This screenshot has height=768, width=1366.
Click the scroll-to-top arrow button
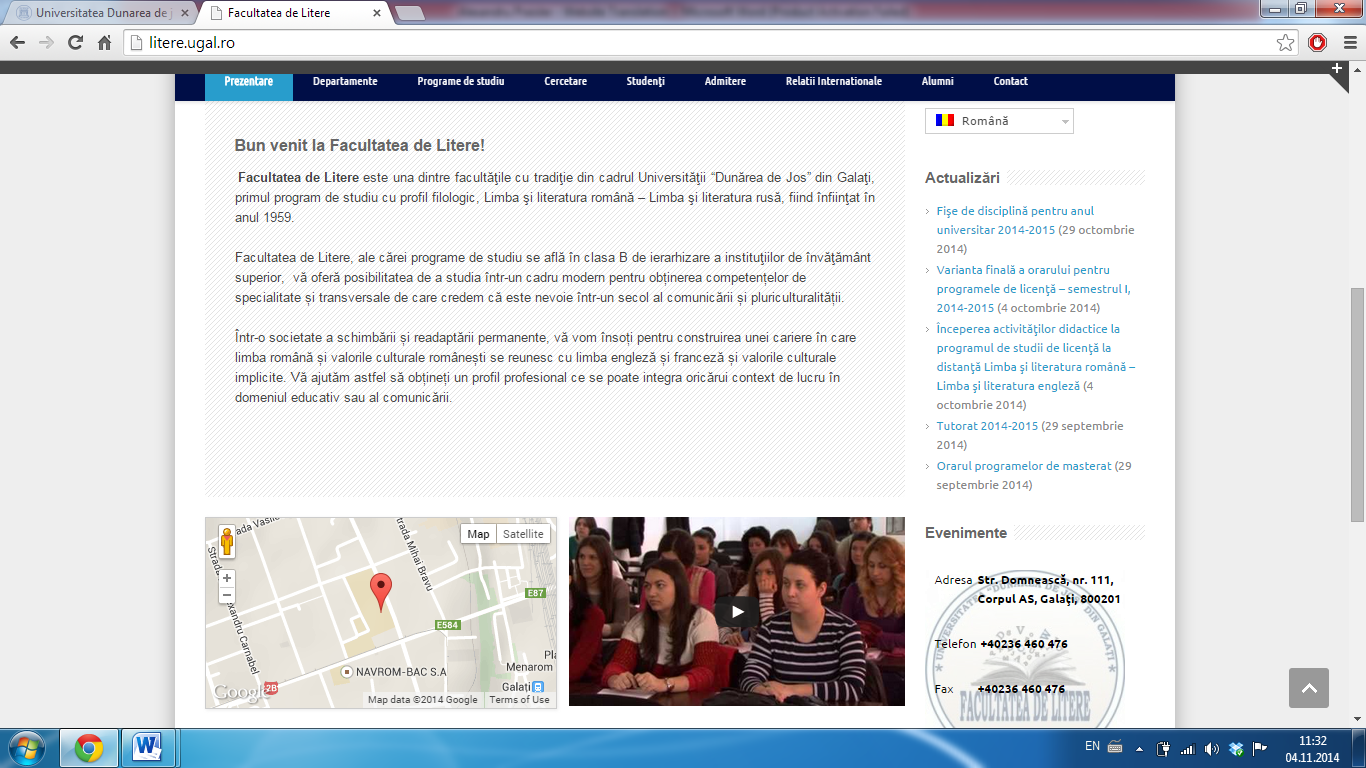(x=1309, y=688)
